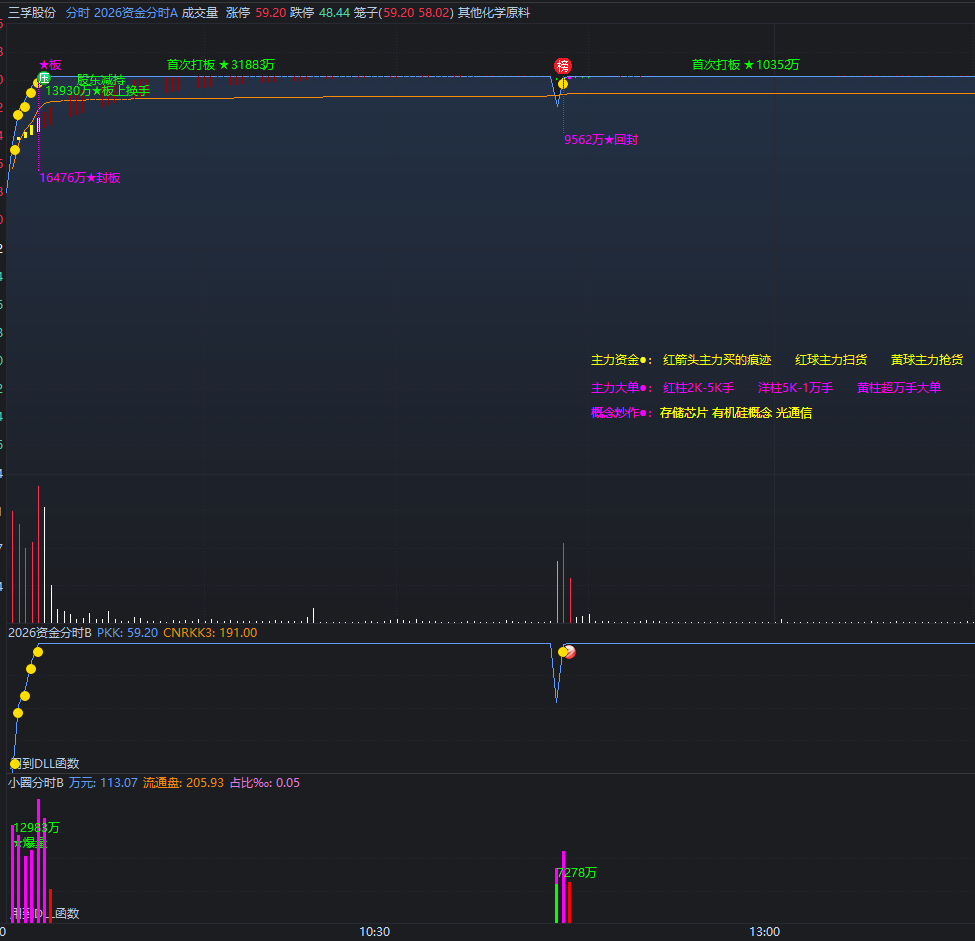Image resolution: width=975 pixels, height=941 pixels.
Task: Click the DLL函数 warning in the 小圈分时B panel
Action: [x=45, y=913]
